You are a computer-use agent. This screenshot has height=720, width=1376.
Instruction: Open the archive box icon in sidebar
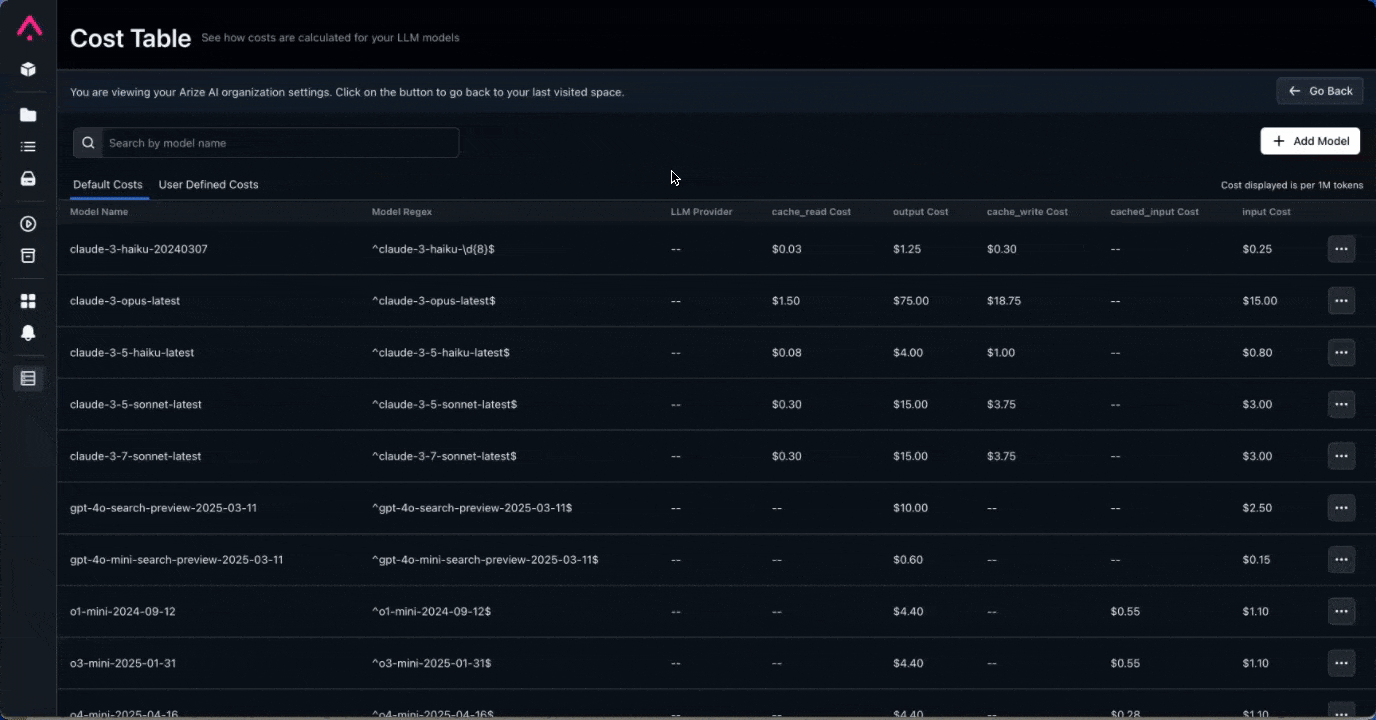(x=28, y=256)
